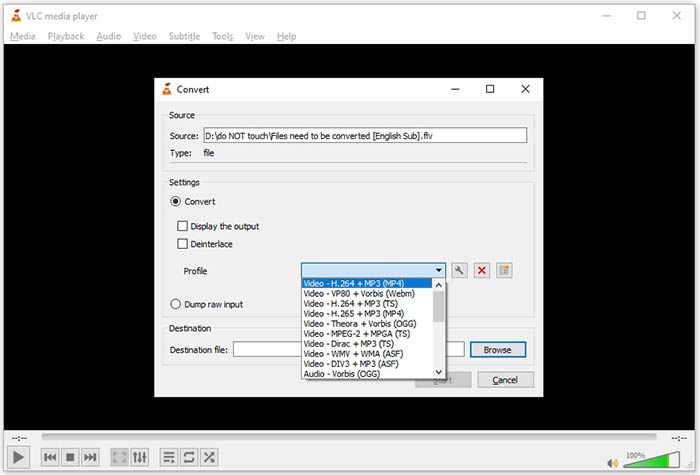Open the extended settings equalizer icon
This screenshot has height=475, width=700.
(140, 457)
